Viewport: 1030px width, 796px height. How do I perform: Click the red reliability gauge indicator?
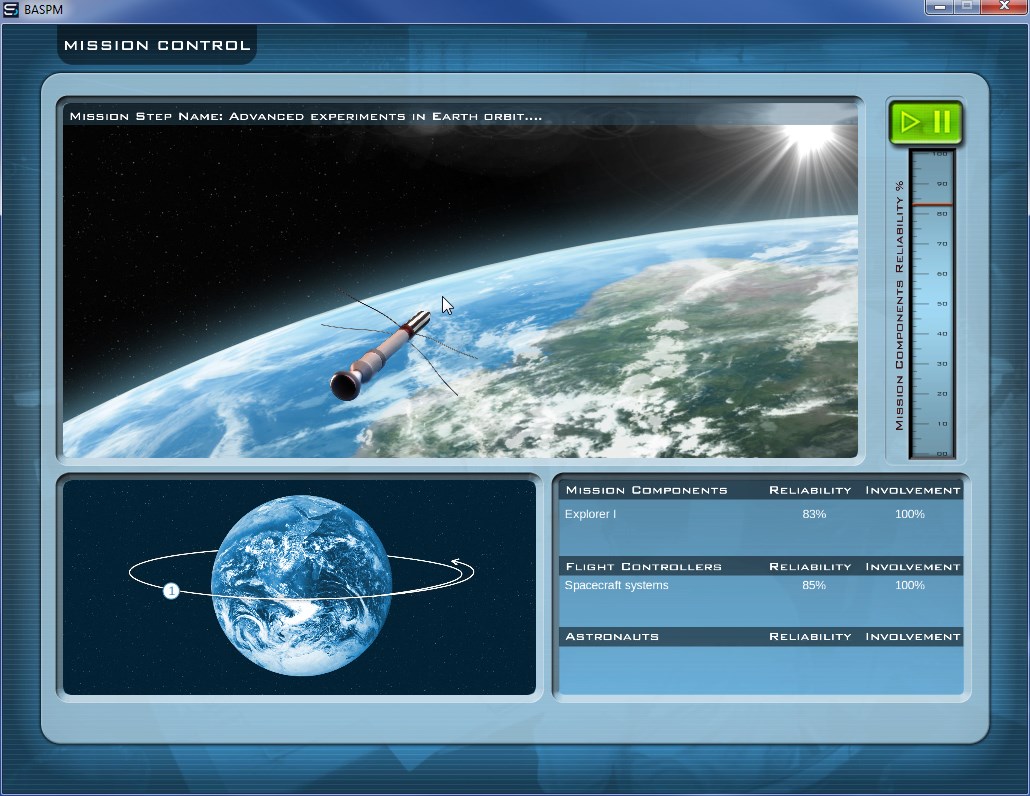(931, 205)
